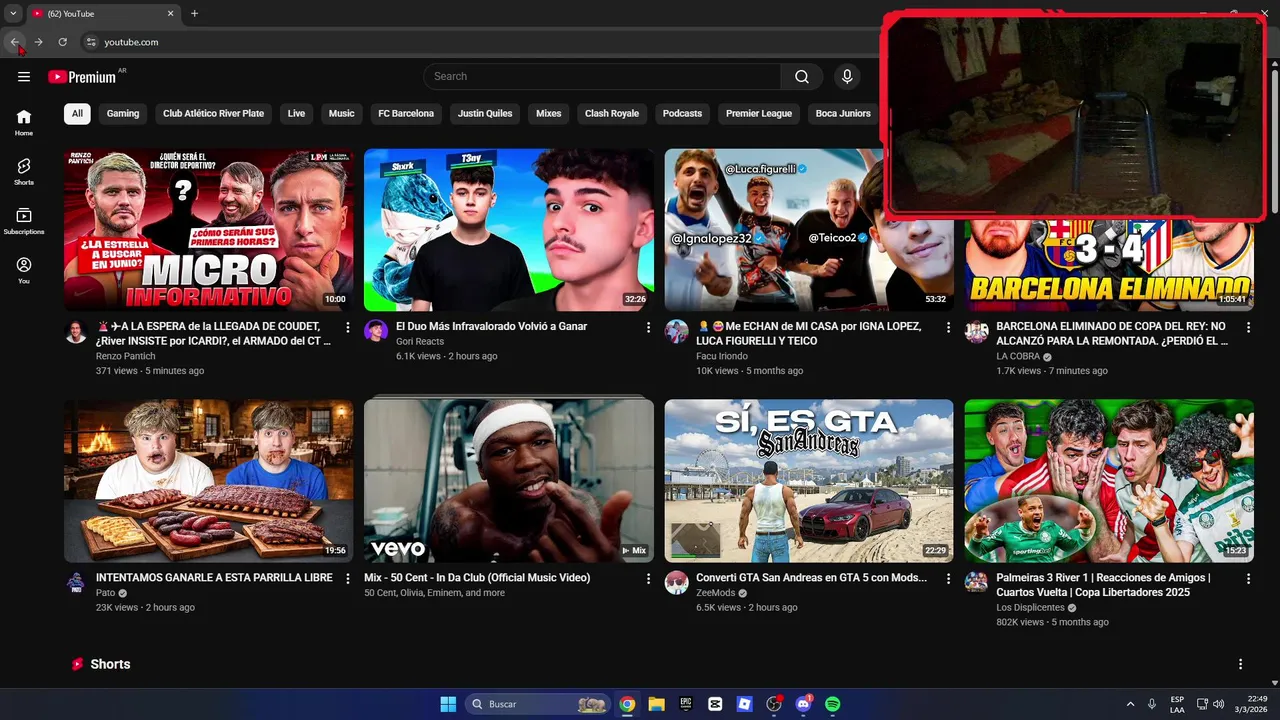Open 'INTENTAMOS GANARLE A ESTA PARRILLA LIBRE' title
The image size is (1280, 720).
click(x=214, y=577)
